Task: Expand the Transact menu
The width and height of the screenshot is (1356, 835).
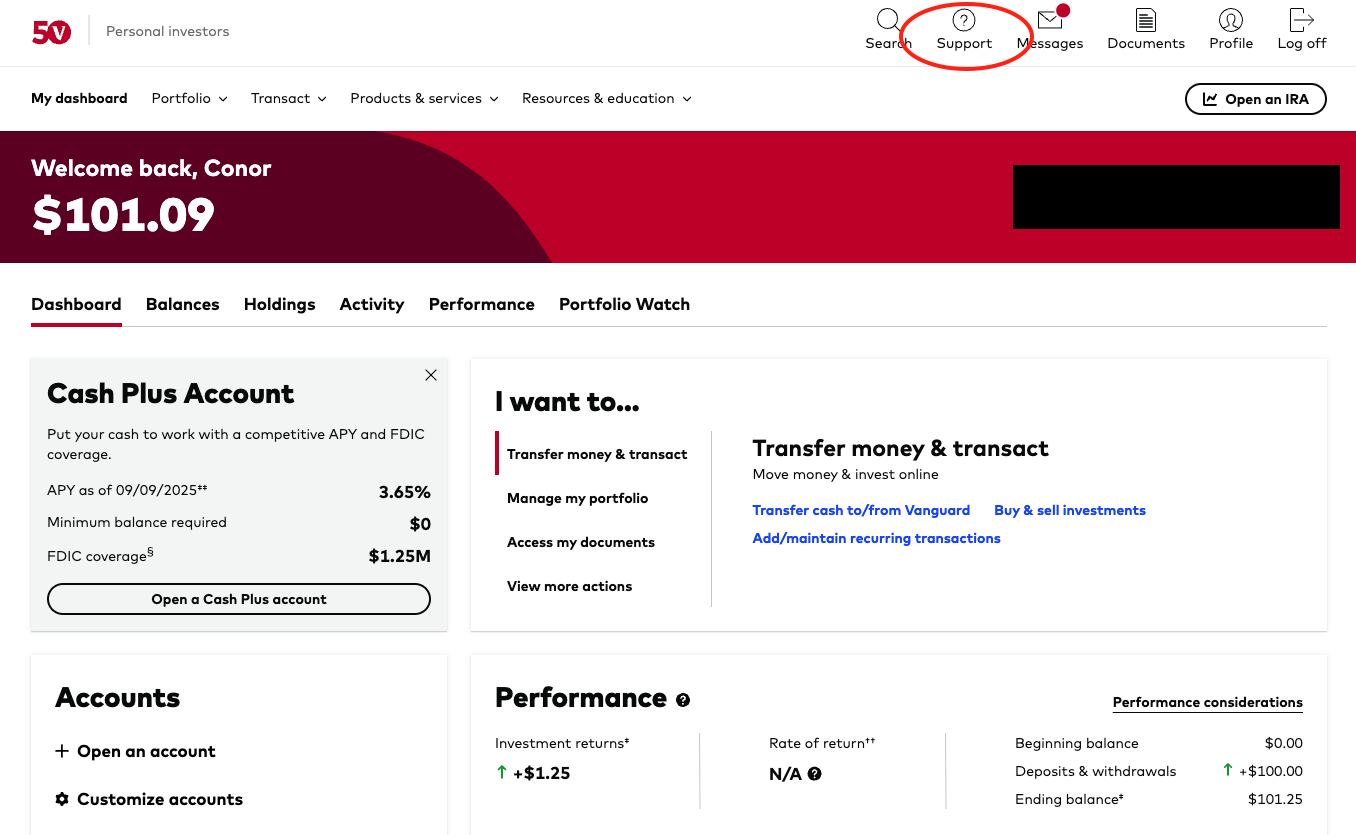Action: click(289, 98)
